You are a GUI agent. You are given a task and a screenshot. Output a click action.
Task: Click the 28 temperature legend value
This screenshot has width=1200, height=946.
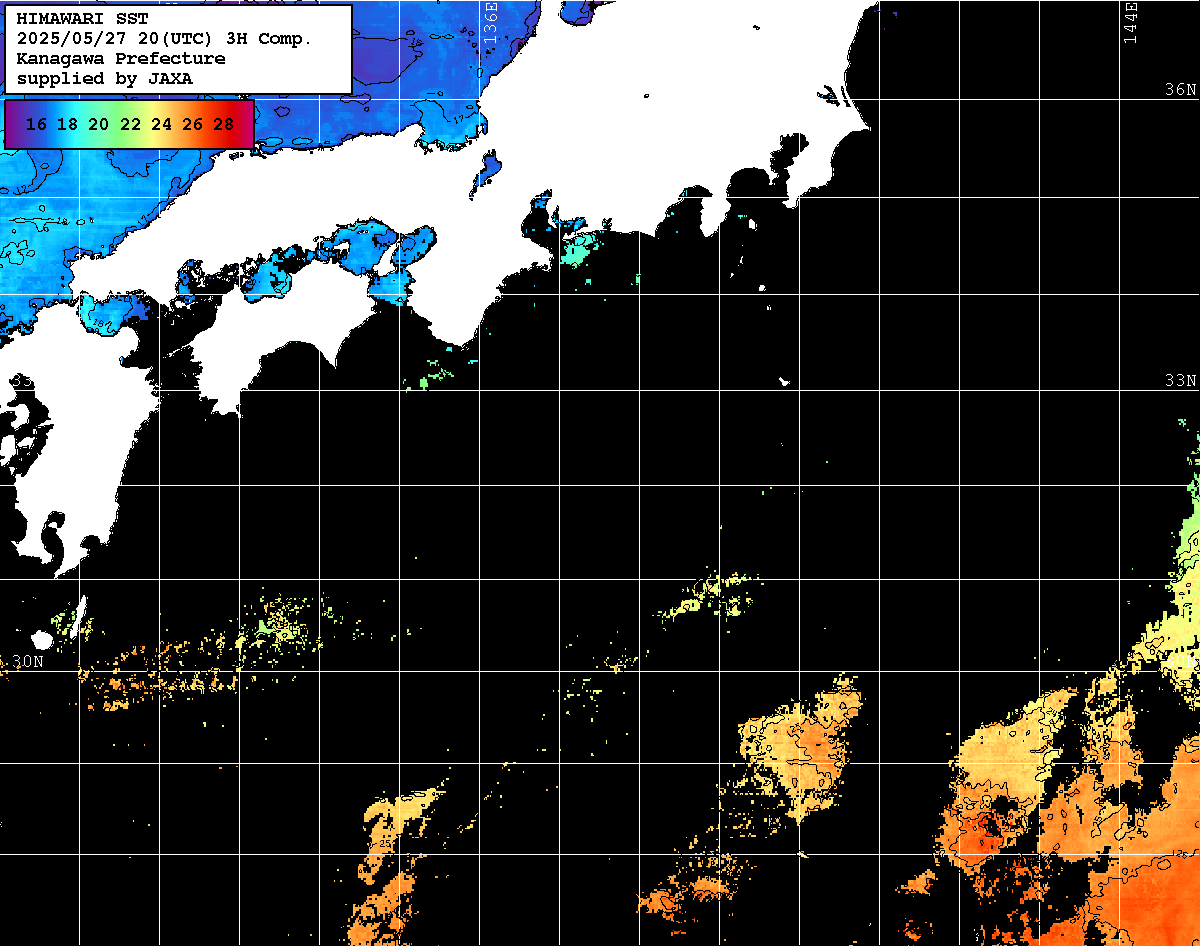[x=224, y=124]
